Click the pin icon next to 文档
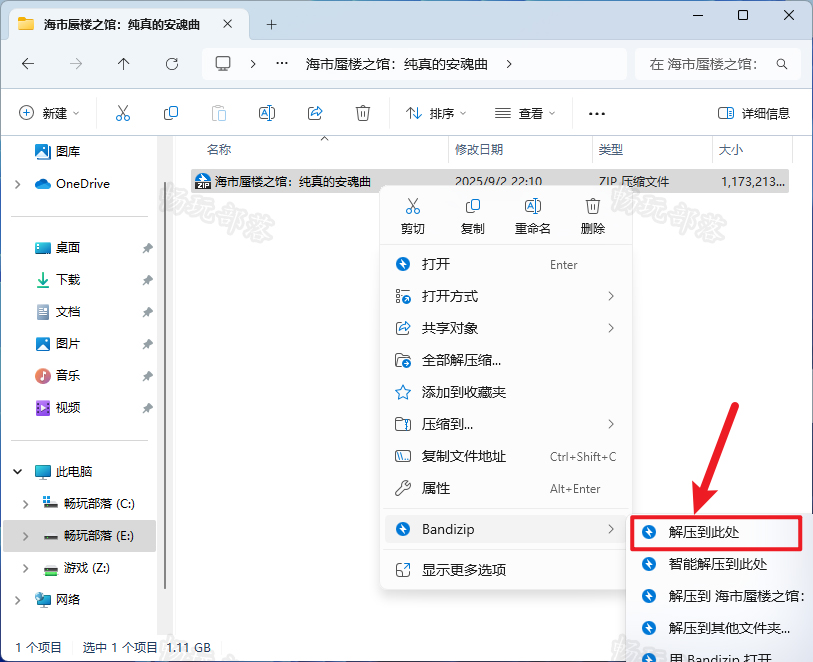813x662 pixels. [148, 312]
